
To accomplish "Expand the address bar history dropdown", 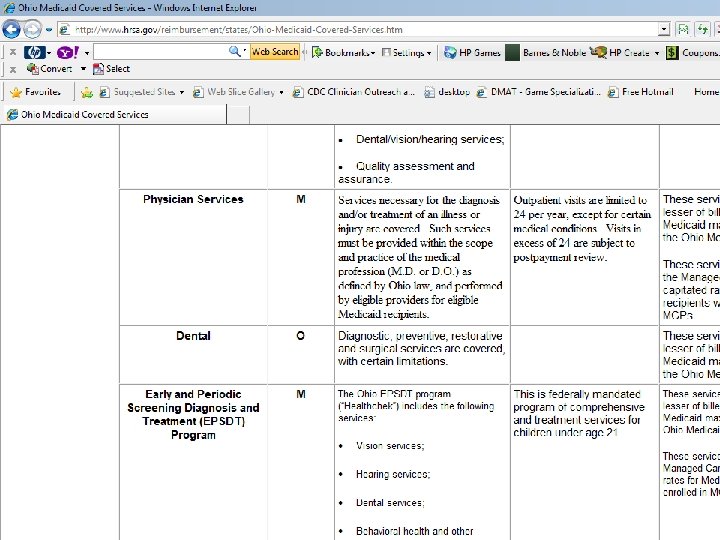I will tap(664, 30).
